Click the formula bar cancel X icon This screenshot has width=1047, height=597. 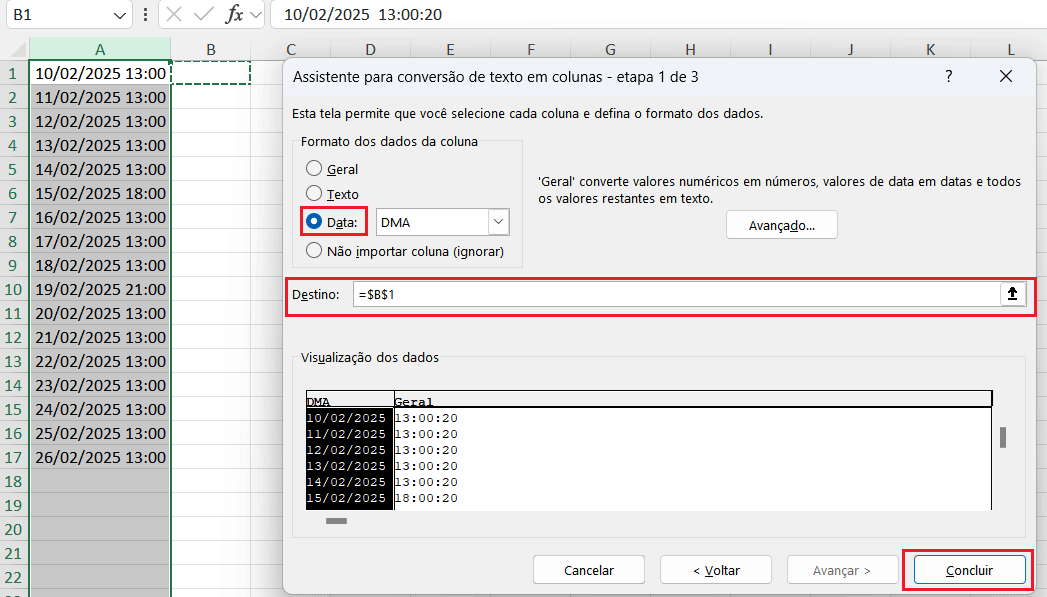click(174, 15)
